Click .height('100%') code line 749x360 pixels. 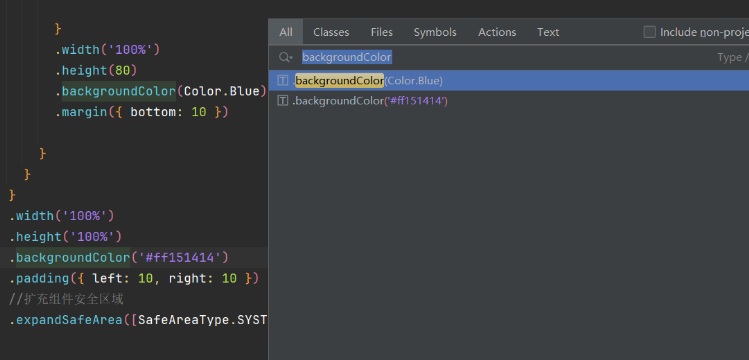(65, 237)
